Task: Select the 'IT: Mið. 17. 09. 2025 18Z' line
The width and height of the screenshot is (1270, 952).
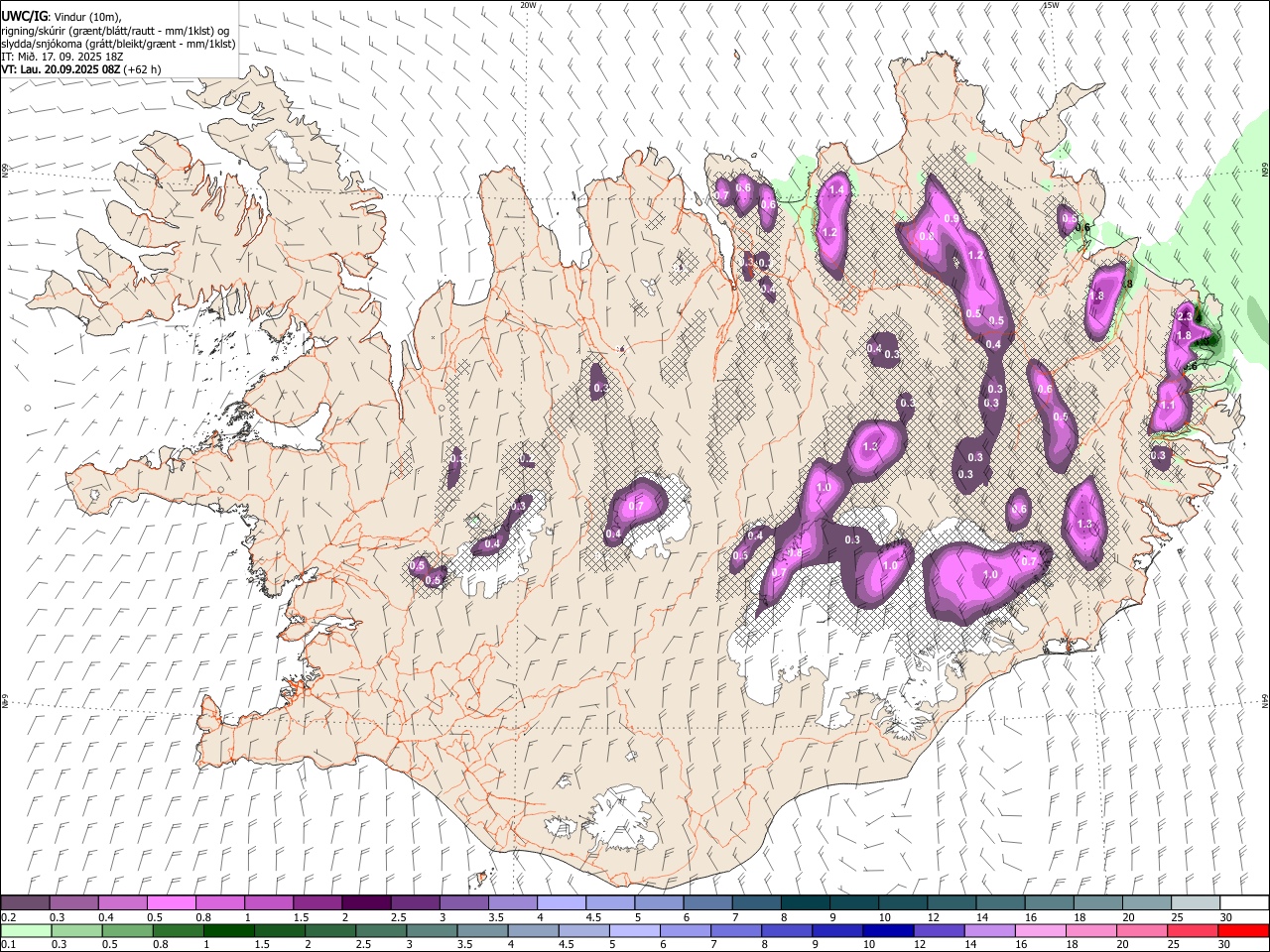Action: (x=63, y=57)
